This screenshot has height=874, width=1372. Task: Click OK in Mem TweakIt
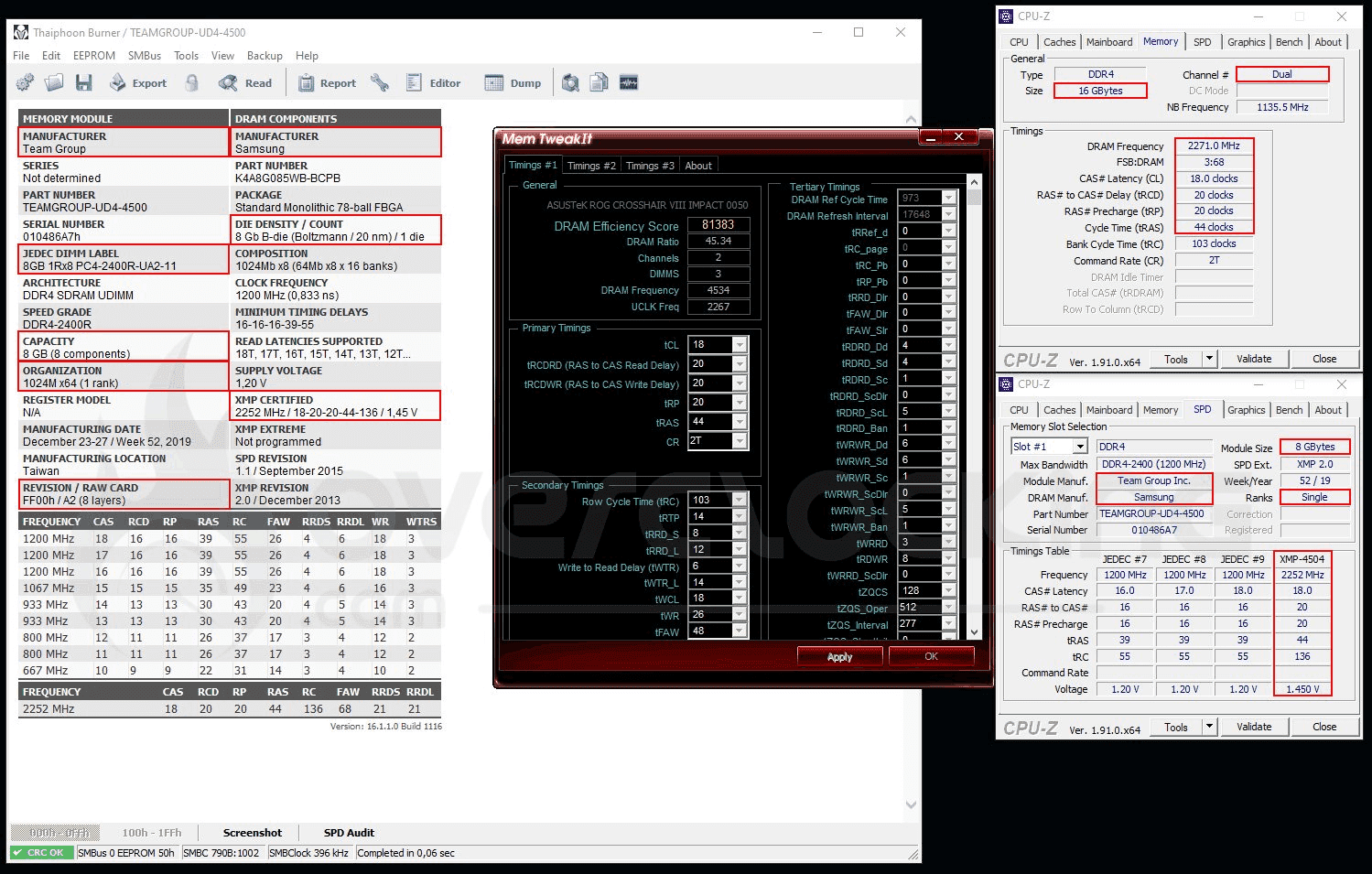click(x=931, y=656)
